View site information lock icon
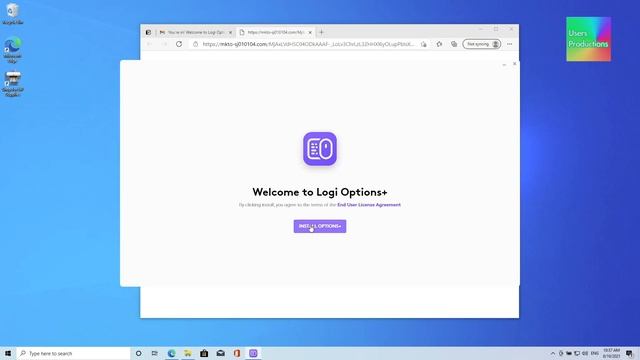Image resolution: width=640 pixels, height=360 pixels. [x=195, y=44]
